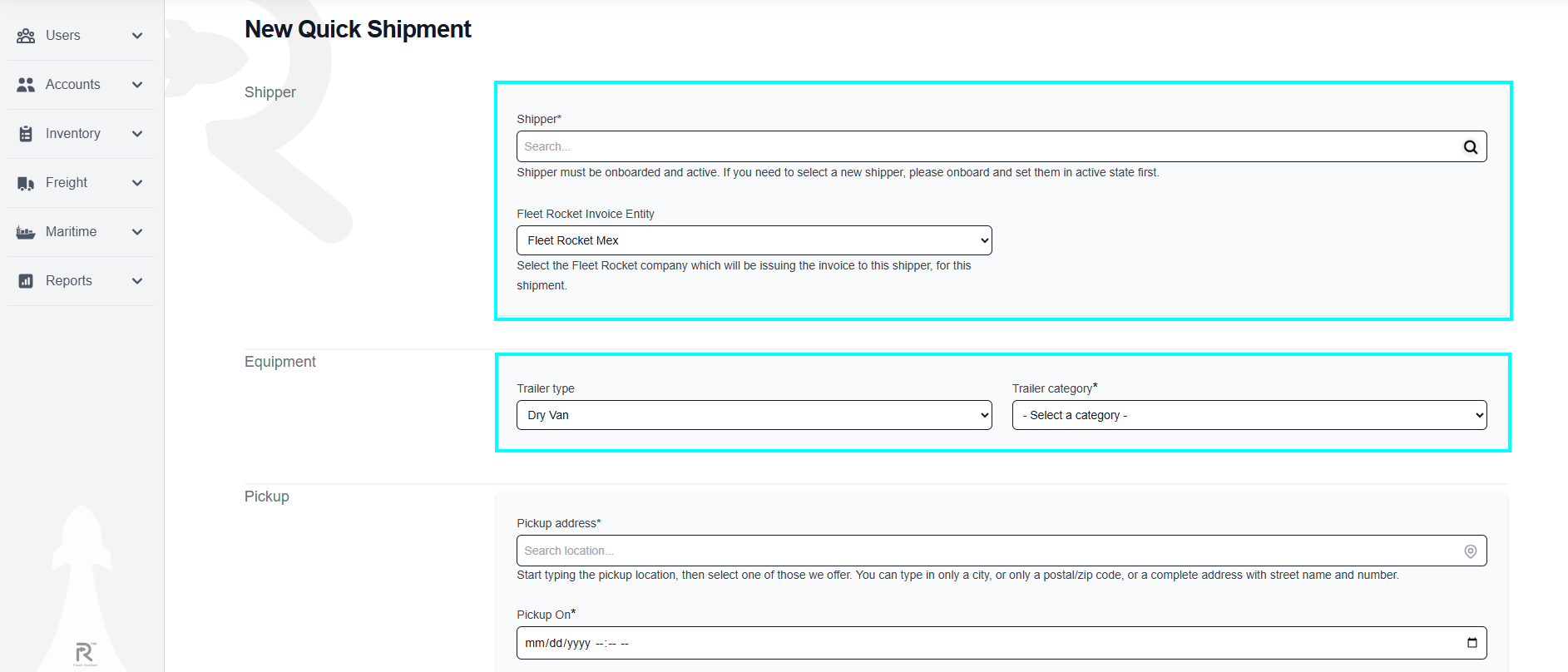
Task: Click the shipper search magnifier icon
Action: point(1471,147)
